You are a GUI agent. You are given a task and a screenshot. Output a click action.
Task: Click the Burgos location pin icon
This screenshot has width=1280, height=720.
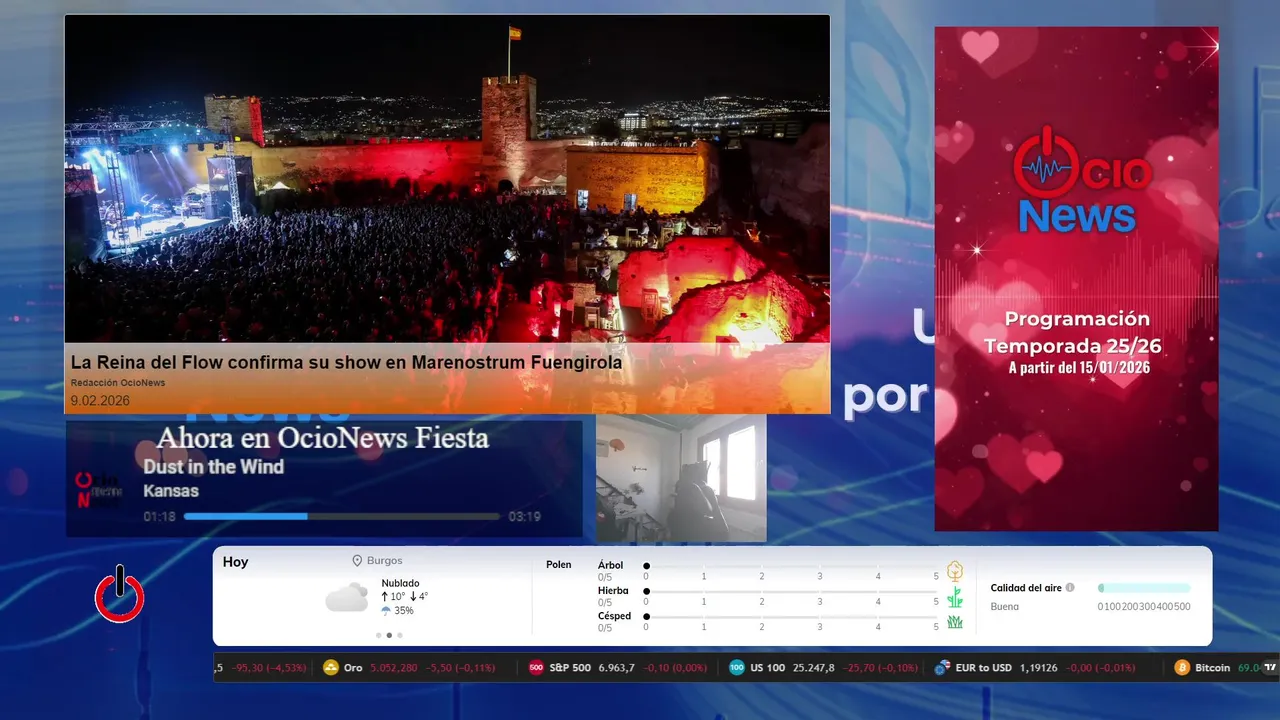click(357, 561)
